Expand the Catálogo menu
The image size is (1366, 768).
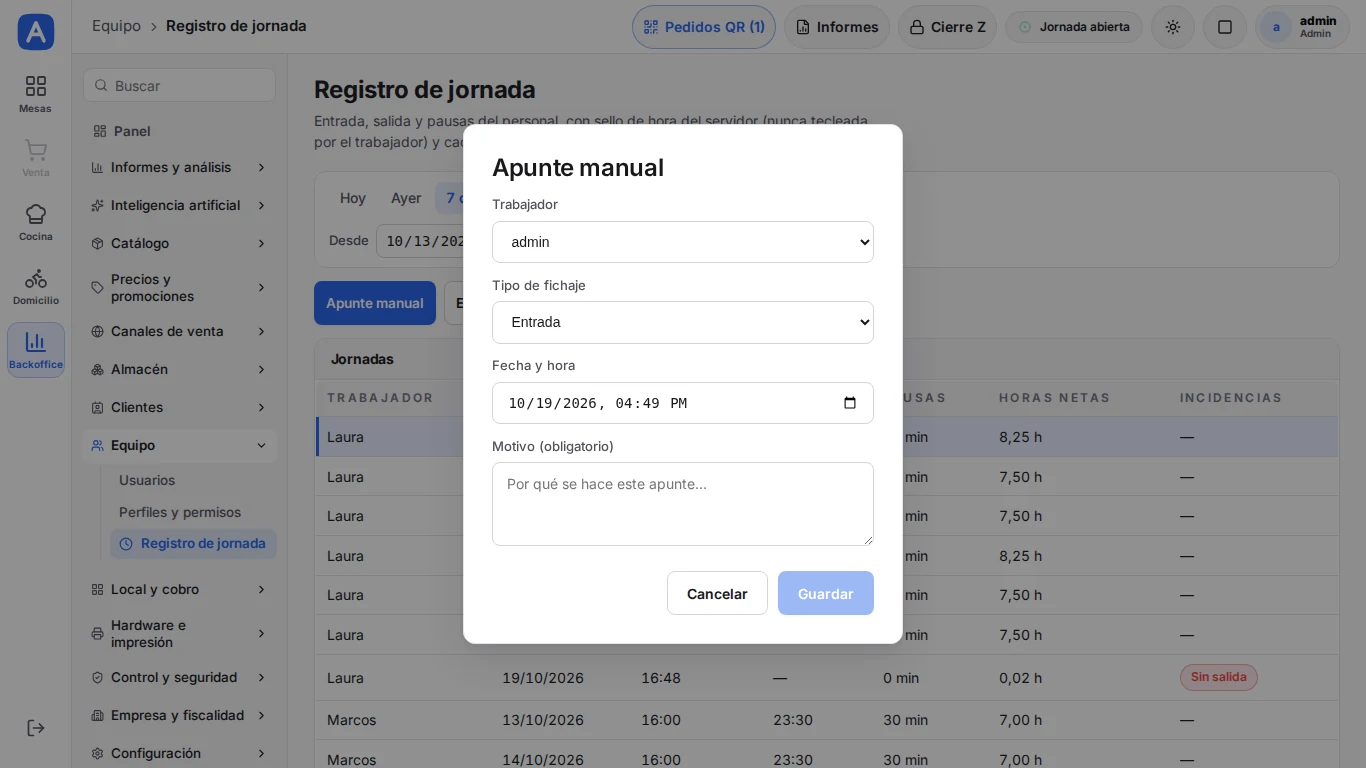[x=179, y=243]
